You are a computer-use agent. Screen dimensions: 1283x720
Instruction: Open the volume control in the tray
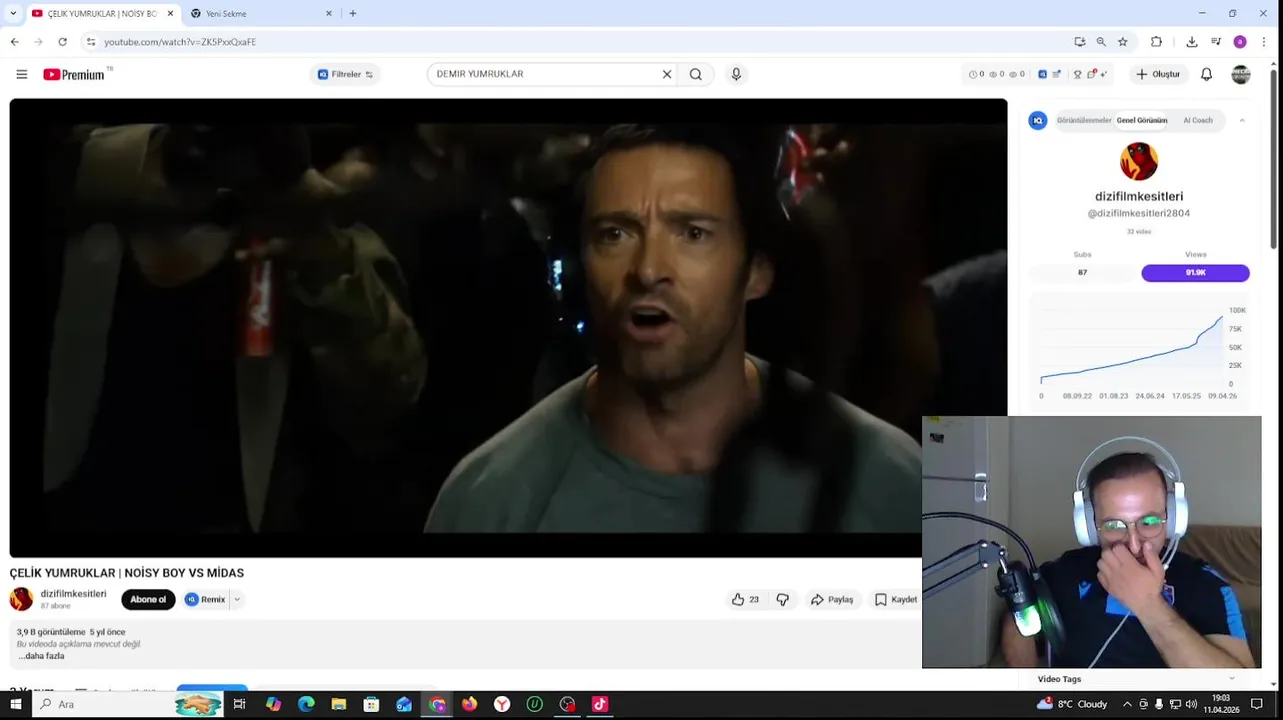[1191, 704]
